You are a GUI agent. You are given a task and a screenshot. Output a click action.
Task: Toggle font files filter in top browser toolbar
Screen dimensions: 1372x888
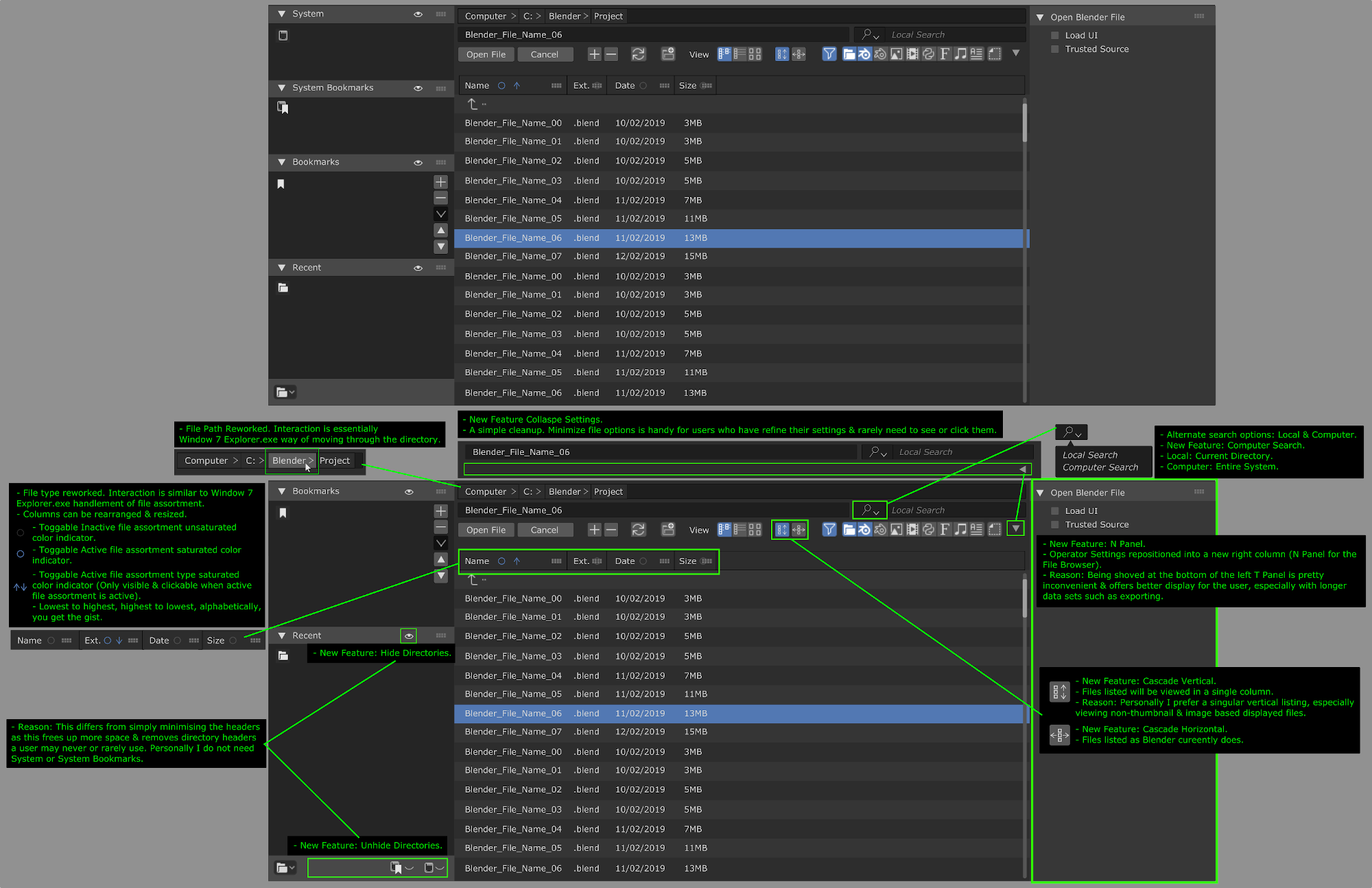click(945, 54)
